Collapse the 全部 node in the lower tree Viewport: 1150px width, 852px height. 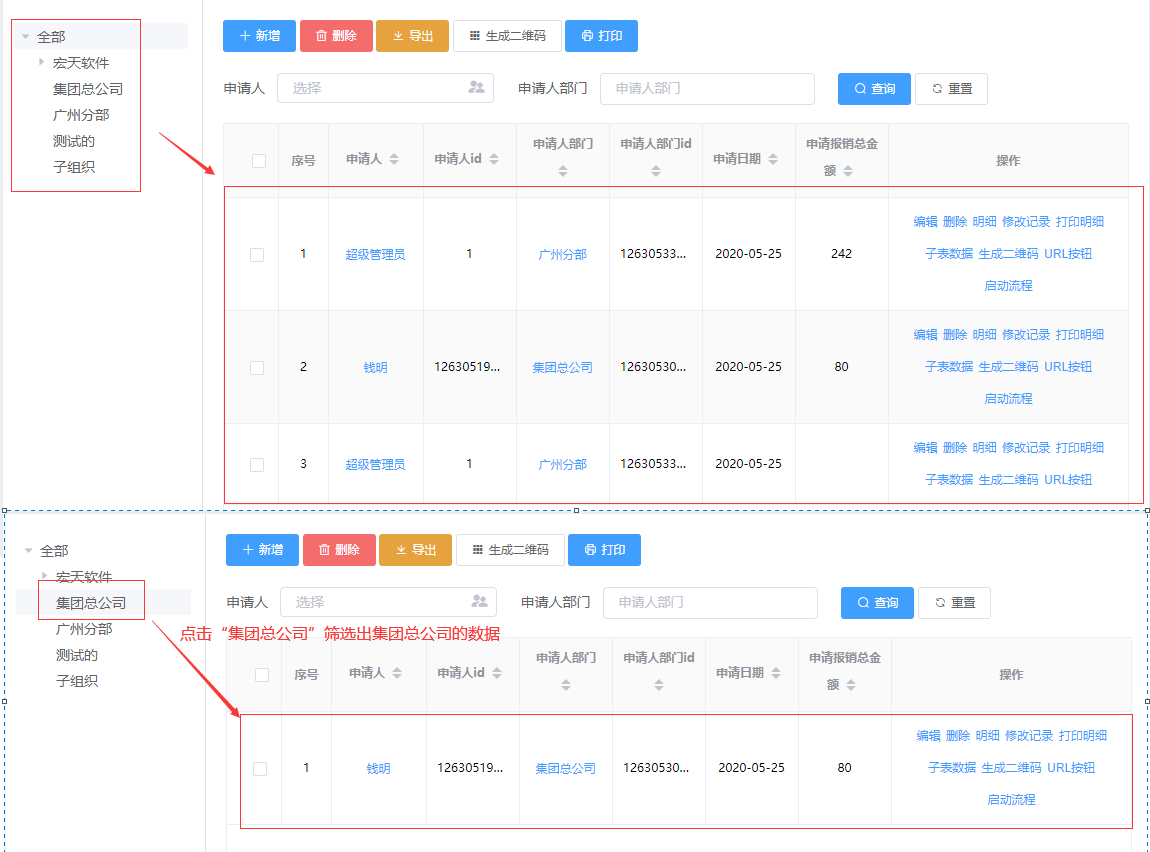click(29, 551)
